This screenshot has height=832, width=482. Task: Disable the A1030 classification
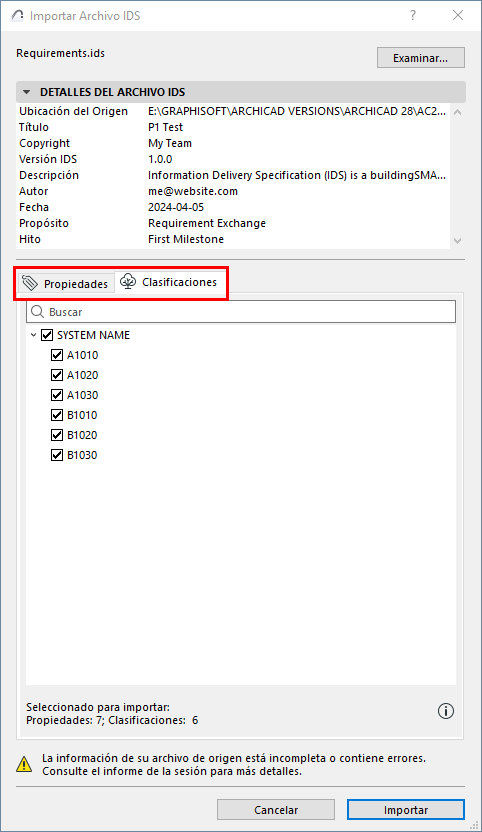(x=57, y=395)
